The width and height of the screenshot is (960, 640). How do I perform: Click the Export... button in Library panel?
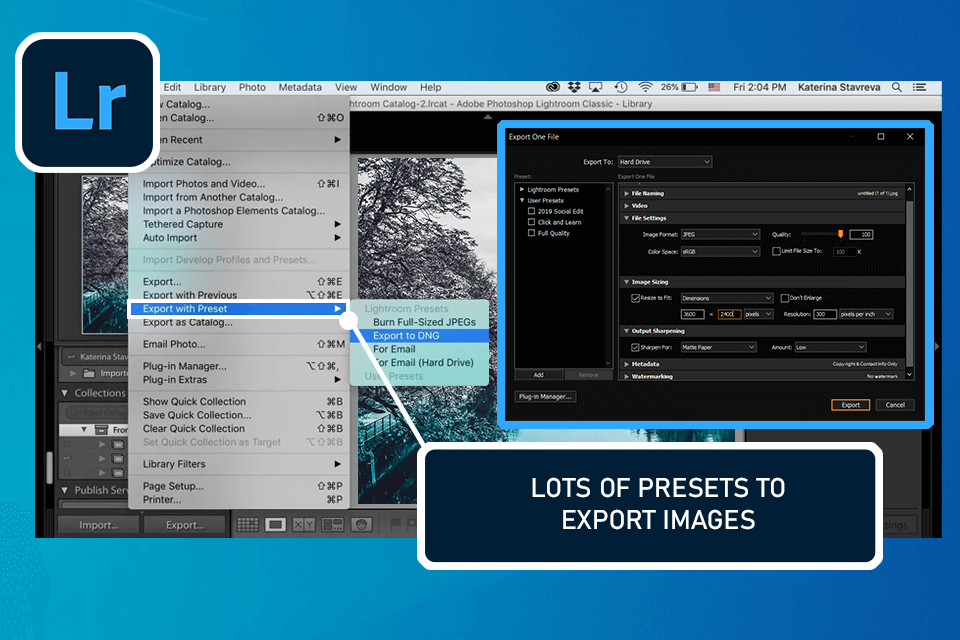(x=185, y=525)
